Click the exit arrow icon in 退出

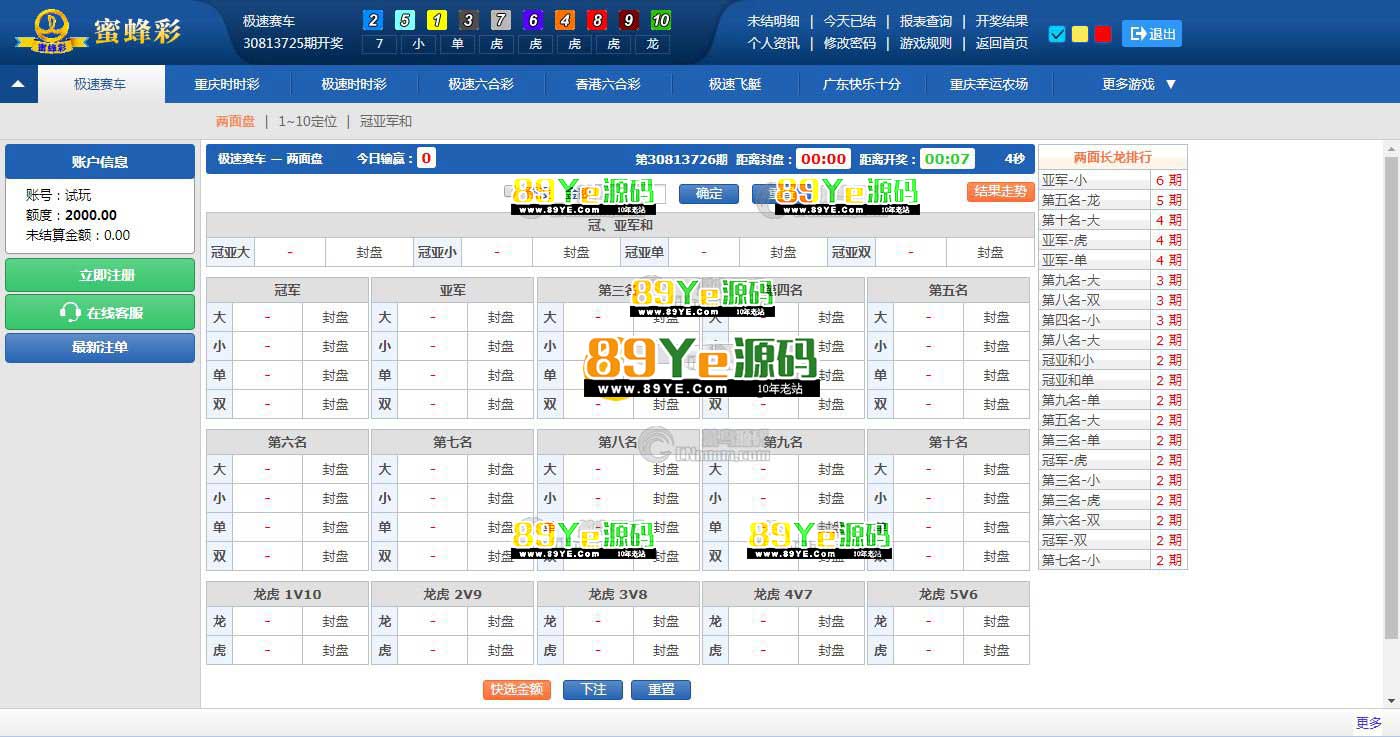coord(1138,34)
